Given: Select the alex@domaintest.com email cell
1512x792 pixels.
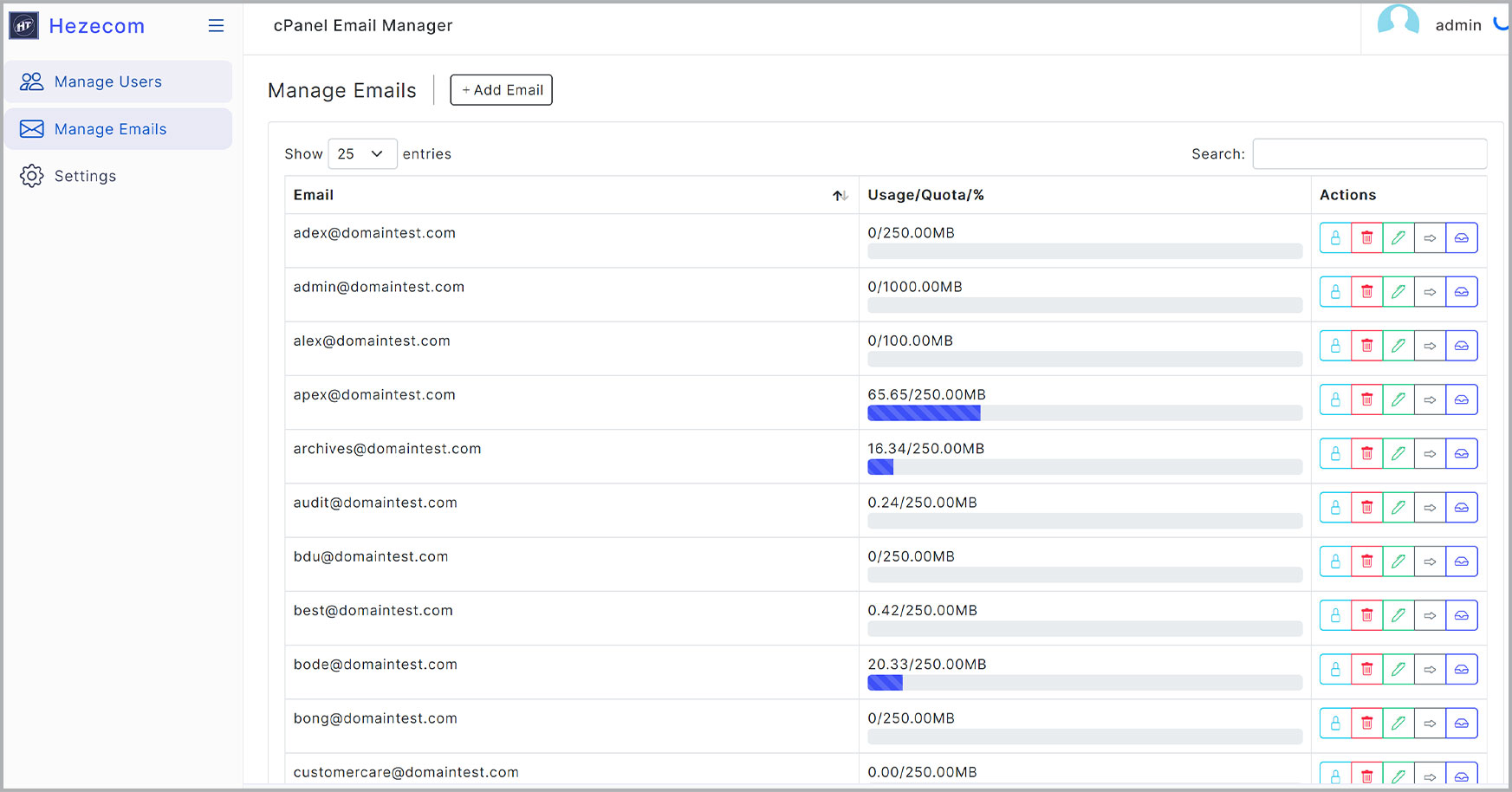Looking at the screenshot, I should 572,348.
